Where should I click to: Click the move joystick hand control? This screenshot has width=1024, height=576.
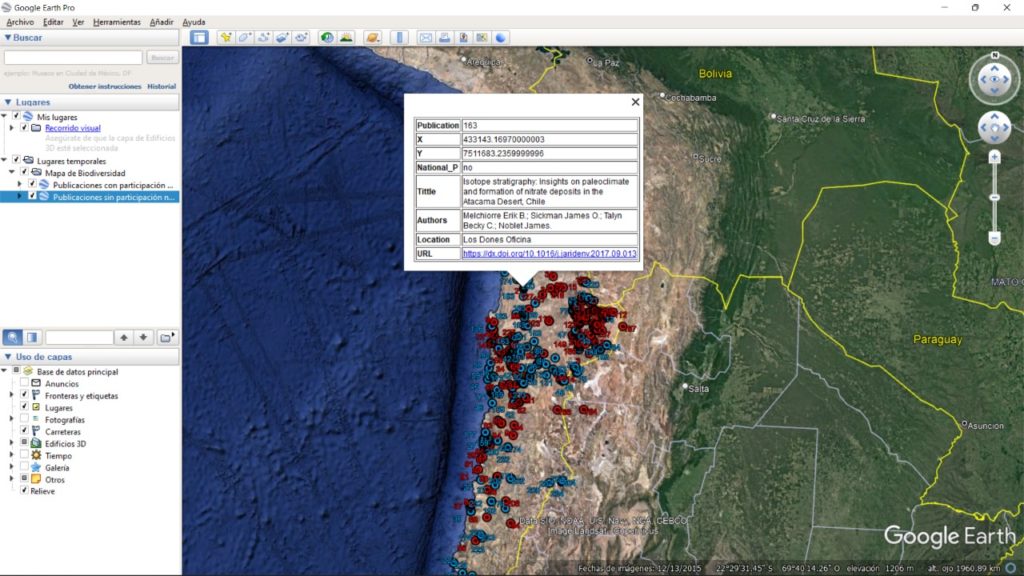click(995, 127)
